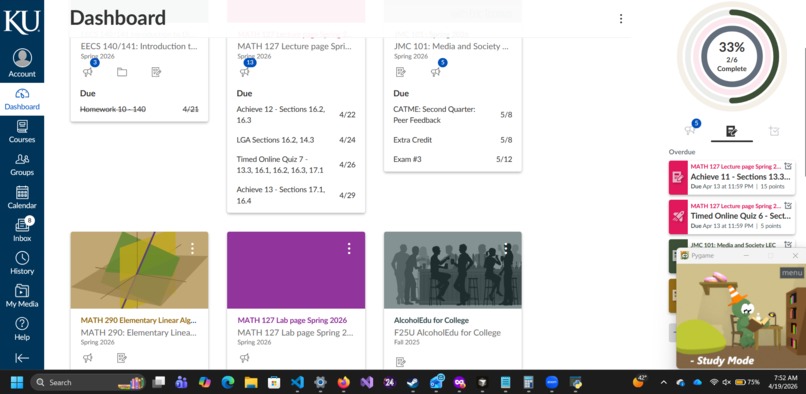Image resolution: width=806 pixels, height=394 pixels.
Task: Click the AlcoholEdu card bar image
Action: pyautogui.click(x=453, y=270)
